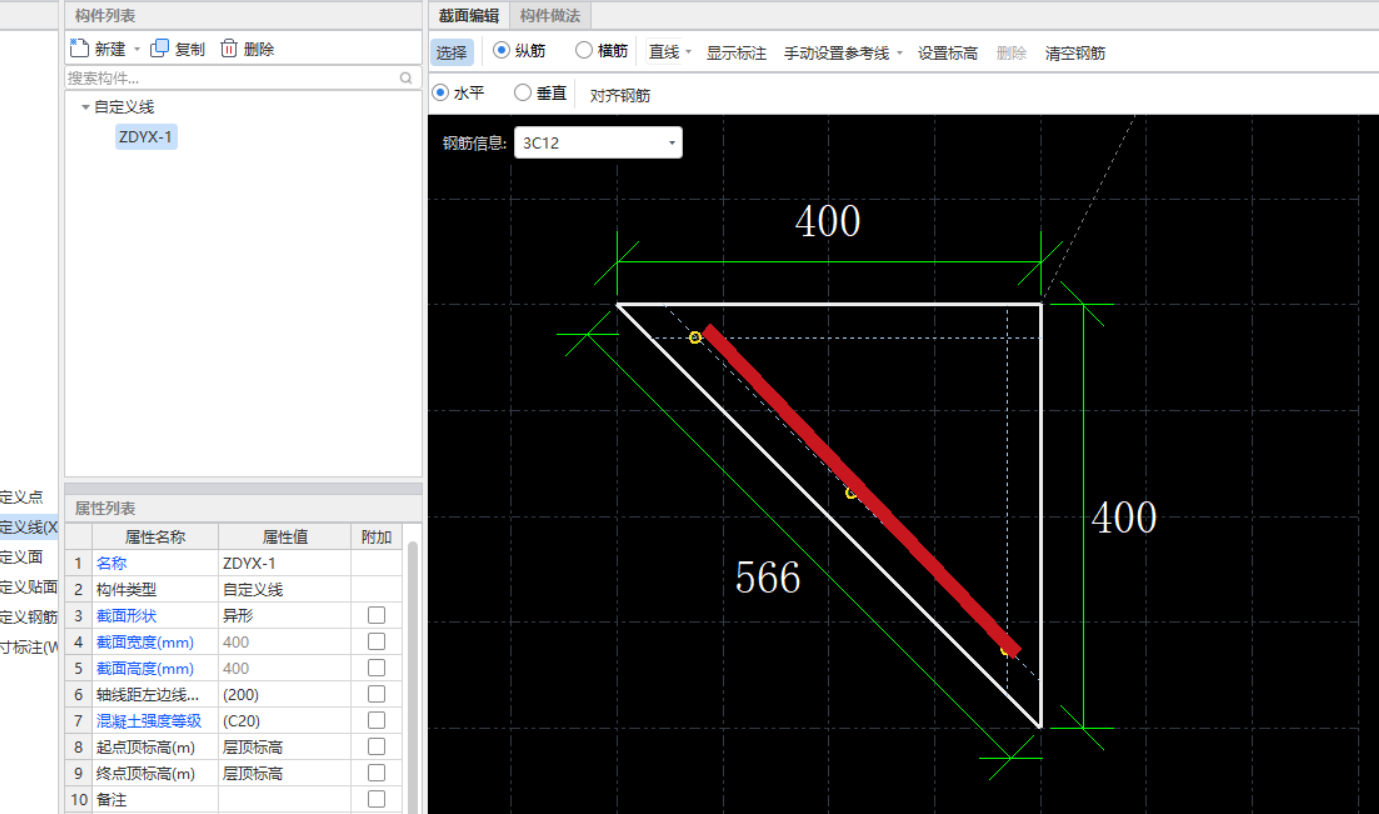Viewport: 1379px width, 814px height.
Task: Tick the 附加 checkbox for 起点顶标高
Action: pos(376,746)
